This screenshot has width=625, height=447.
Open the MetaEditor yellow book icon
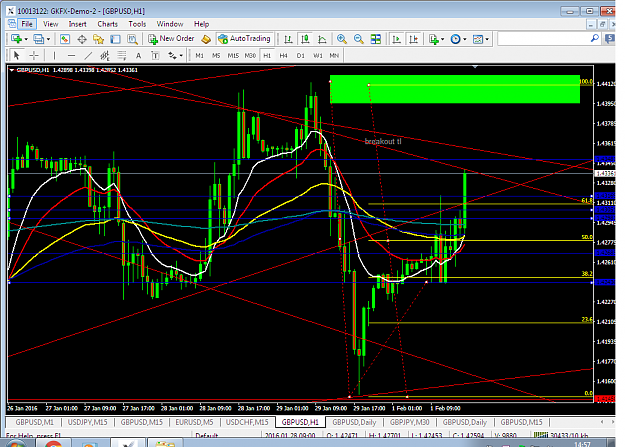coord(206,39)
